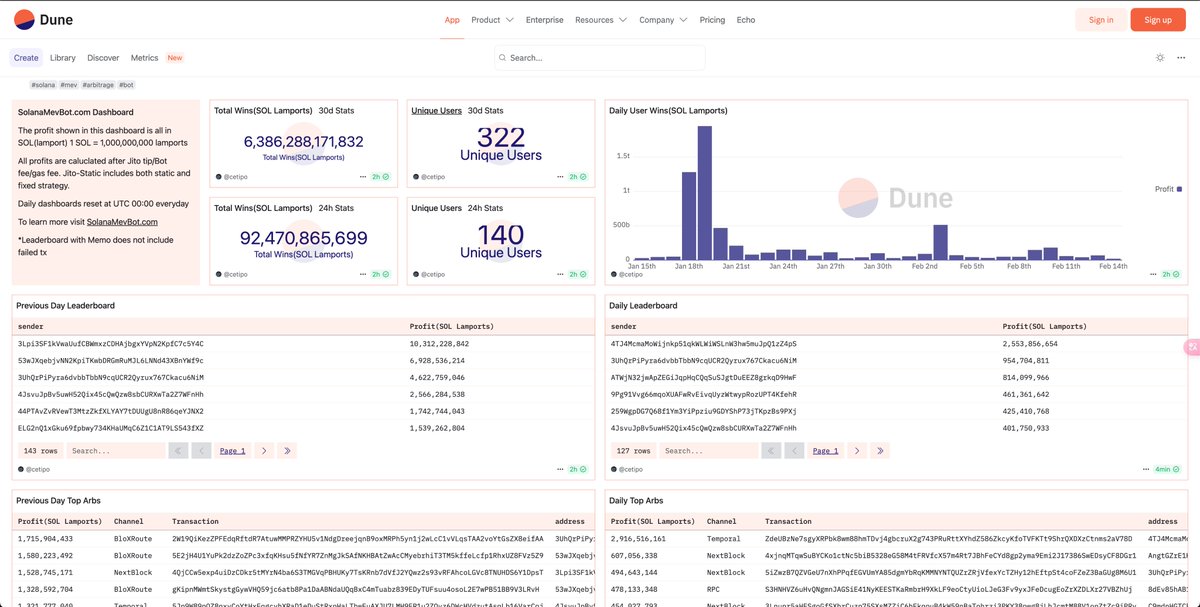The height and width of the screenshot is (607, 1200).
Task: Focus the Previous Day Leaderboard search field
Action: tap(116, 451)
